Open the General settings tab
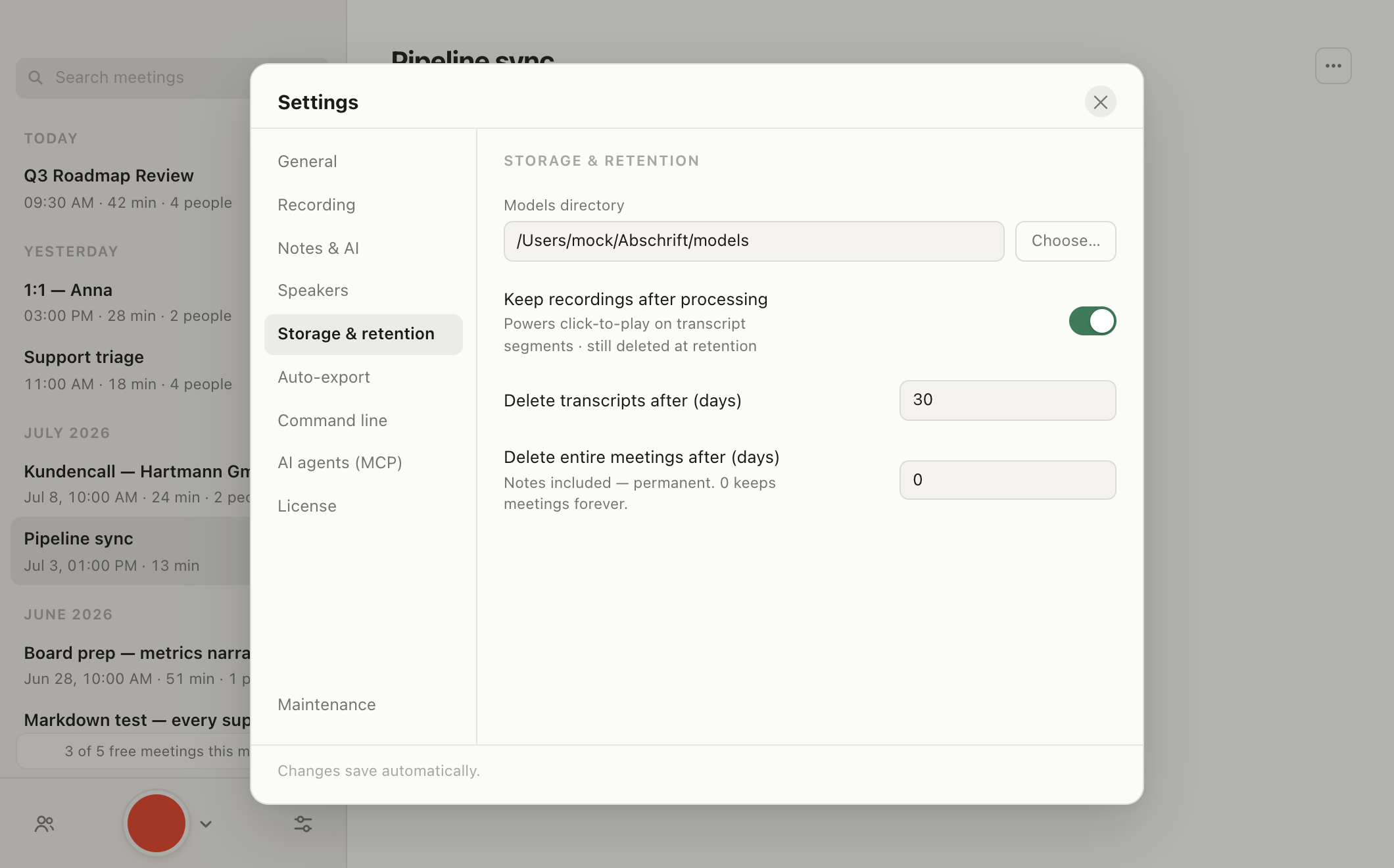Viewport: 1394px width, 868px height. [364, 161]
